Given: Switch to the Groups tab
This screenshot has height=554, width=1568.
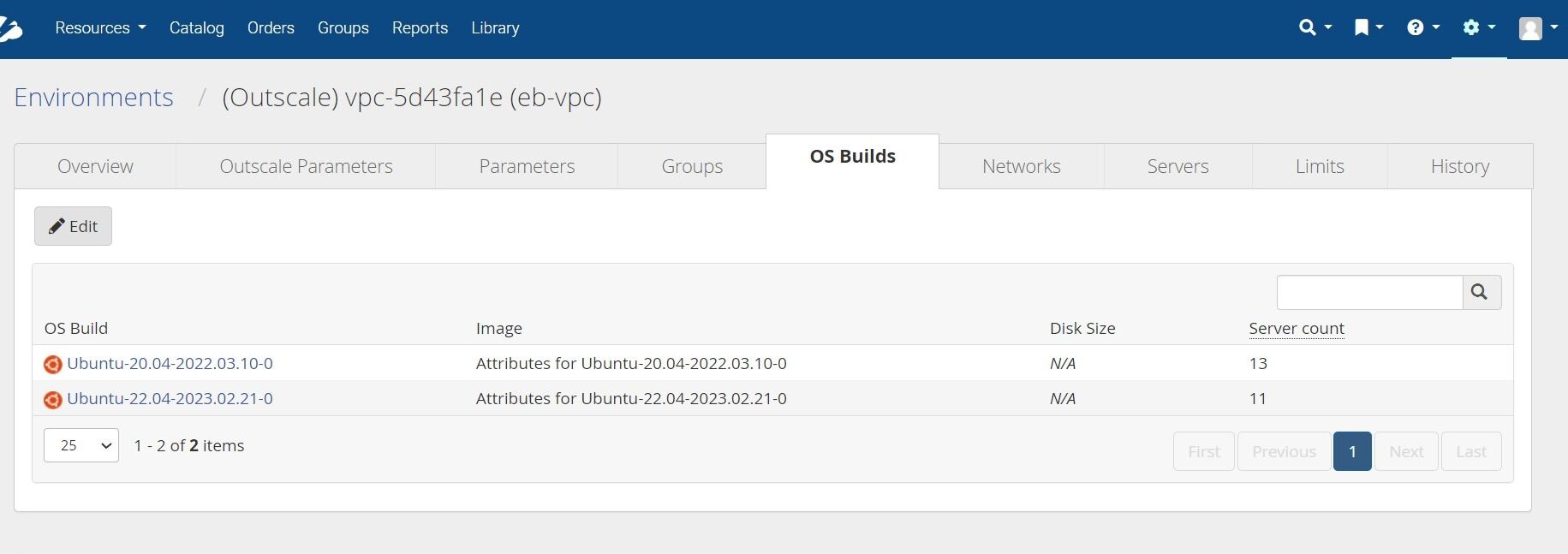Looking at the screenshot, I should click(x=692, y=166).
